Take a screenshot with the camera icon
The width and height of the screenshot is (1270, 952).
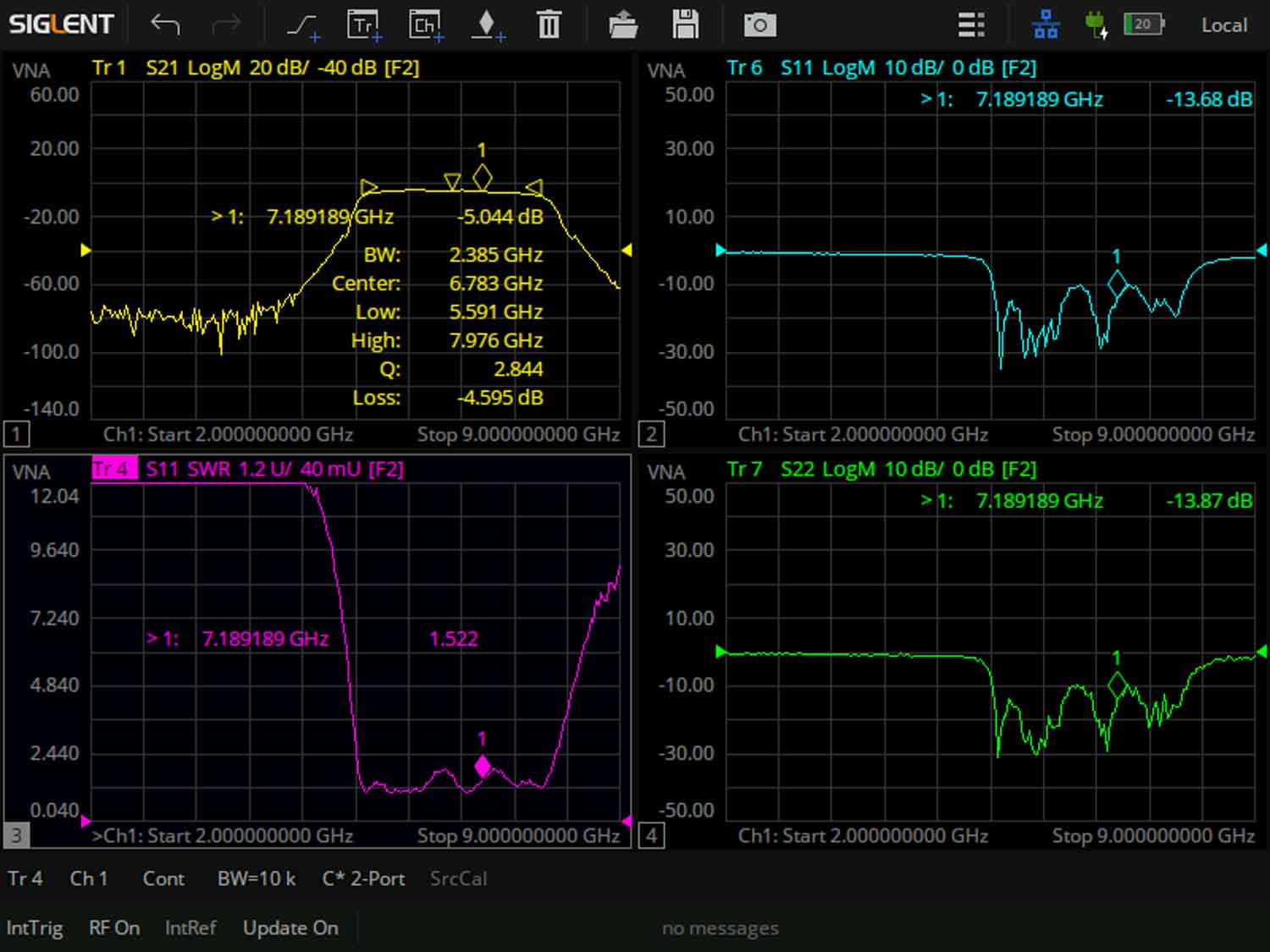(759, 25)
